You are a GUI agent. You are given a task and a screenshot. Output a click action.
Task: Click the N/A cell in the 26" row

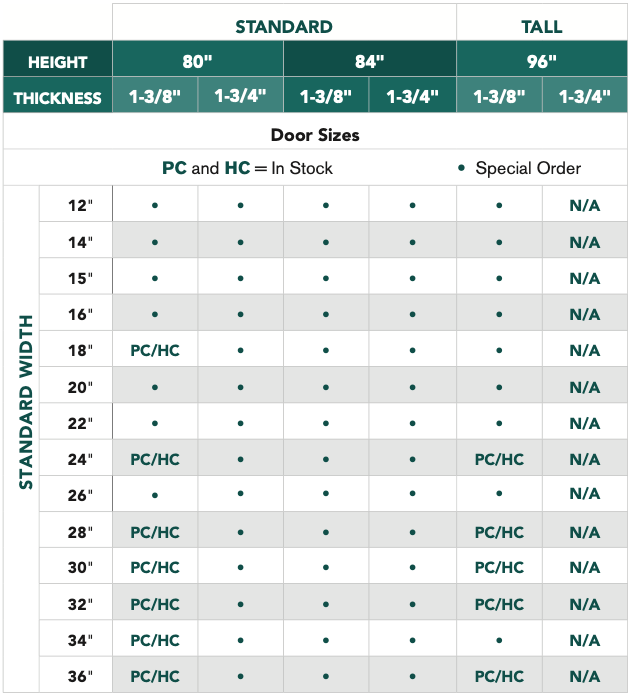pyautogui.click(x=585, y=495)
